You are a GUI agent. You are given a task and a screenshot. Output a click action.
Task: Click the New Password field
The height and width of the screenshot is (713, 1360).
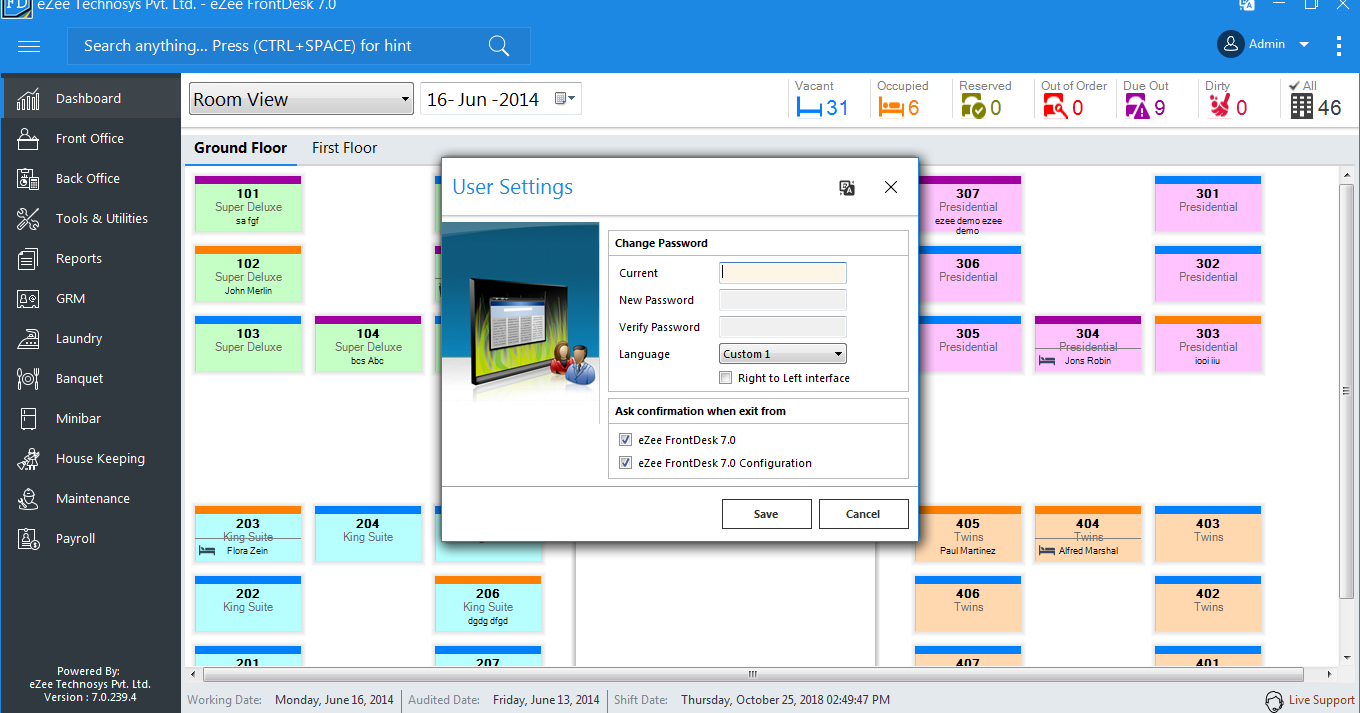pos(783,300)
